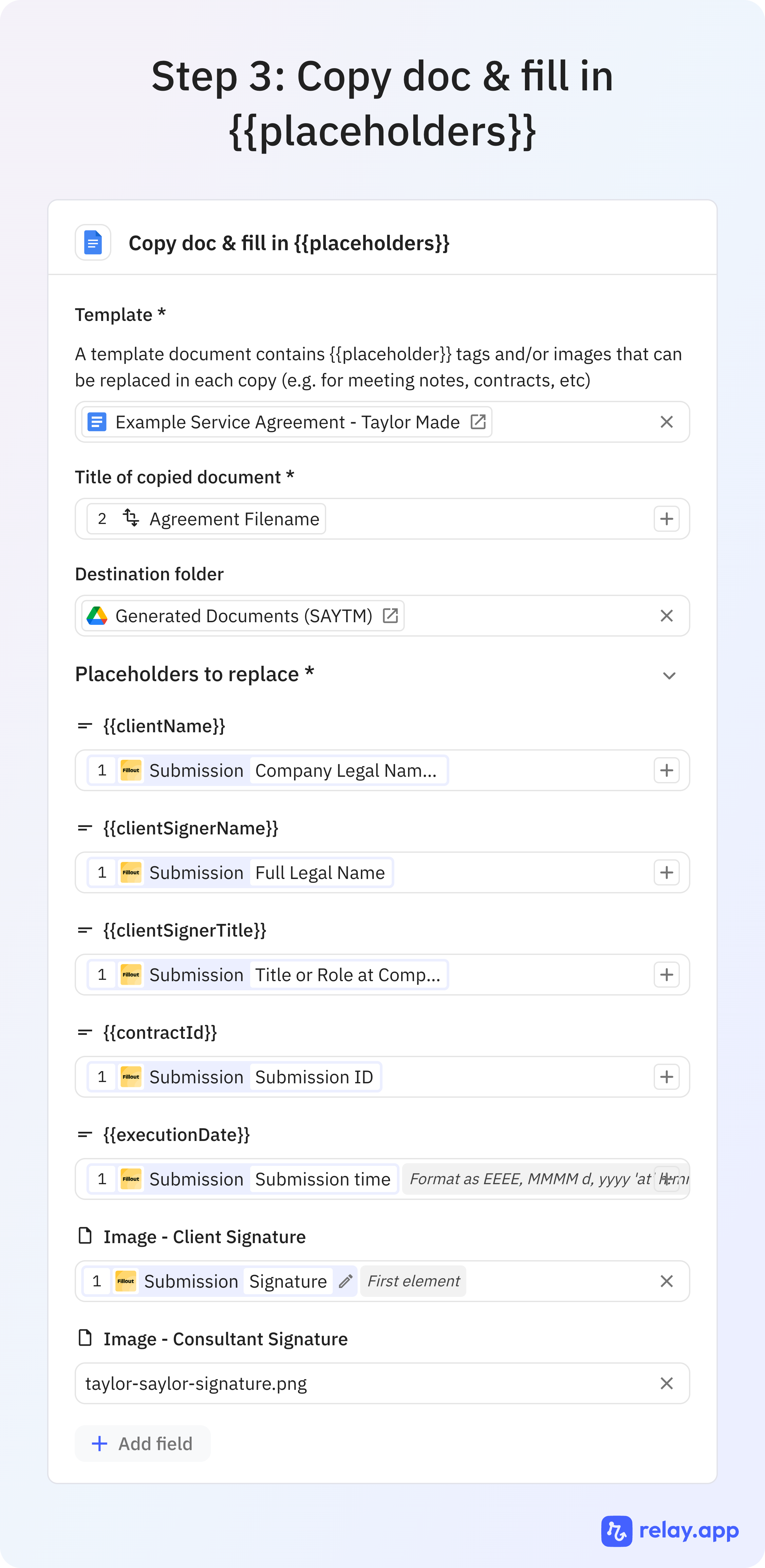Image resolution: width=765 pixels, height=1568 pixels.
Task: Click the Signature chip in Client Signature
Action: click(x=288, y=1281)
